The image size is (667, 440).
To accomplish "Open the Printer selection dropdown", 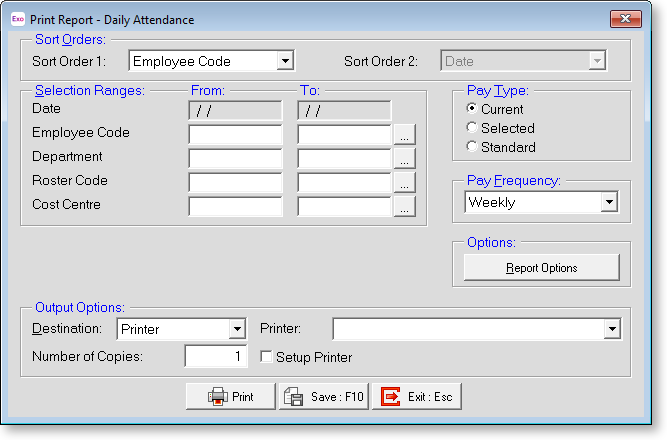I will (x=610, y=329).
